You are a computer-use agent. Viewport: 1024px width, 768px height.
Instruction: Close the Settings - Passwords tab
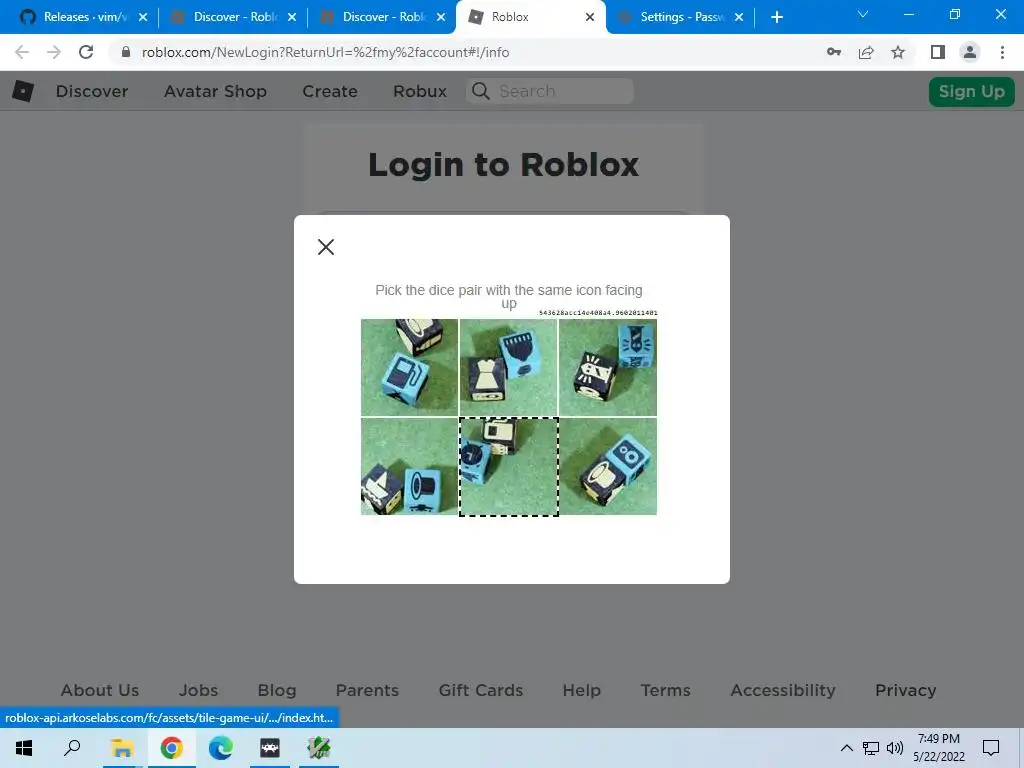pos(739,17)
